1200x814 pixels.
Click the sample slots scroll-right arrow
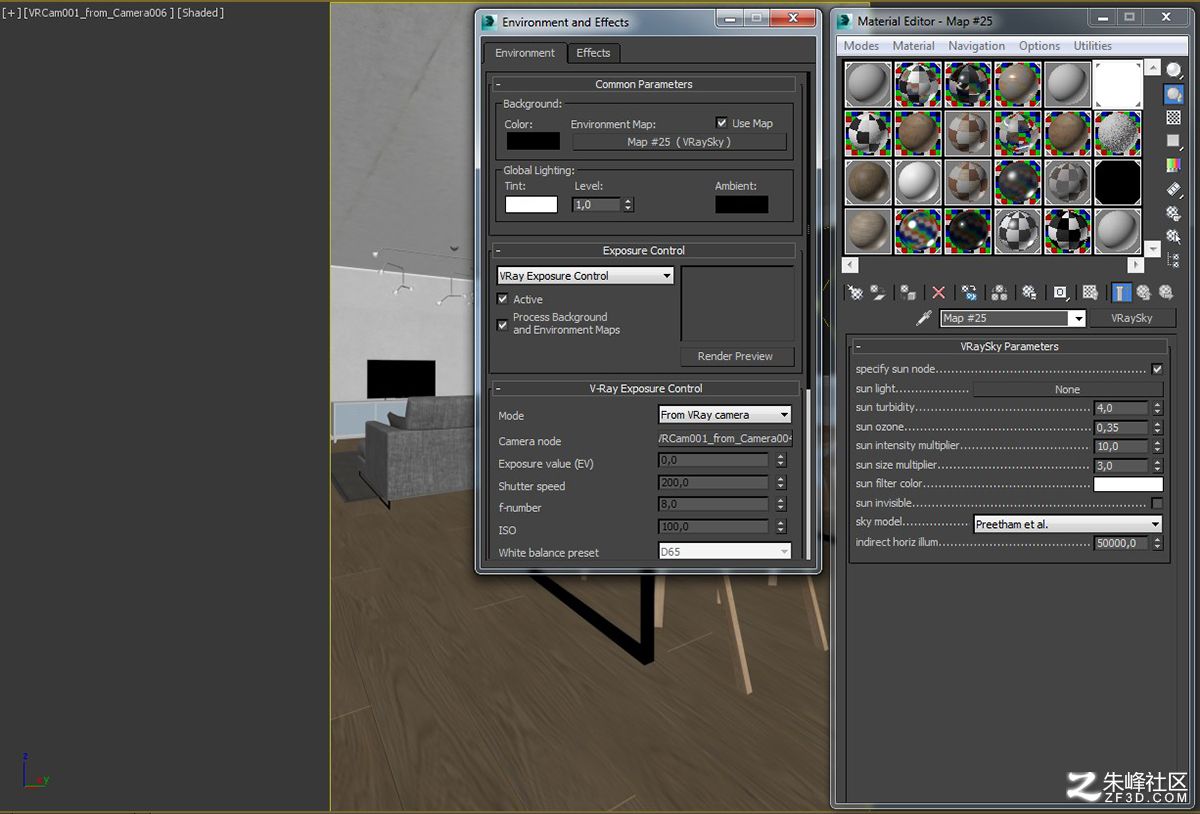(1135, 265)
